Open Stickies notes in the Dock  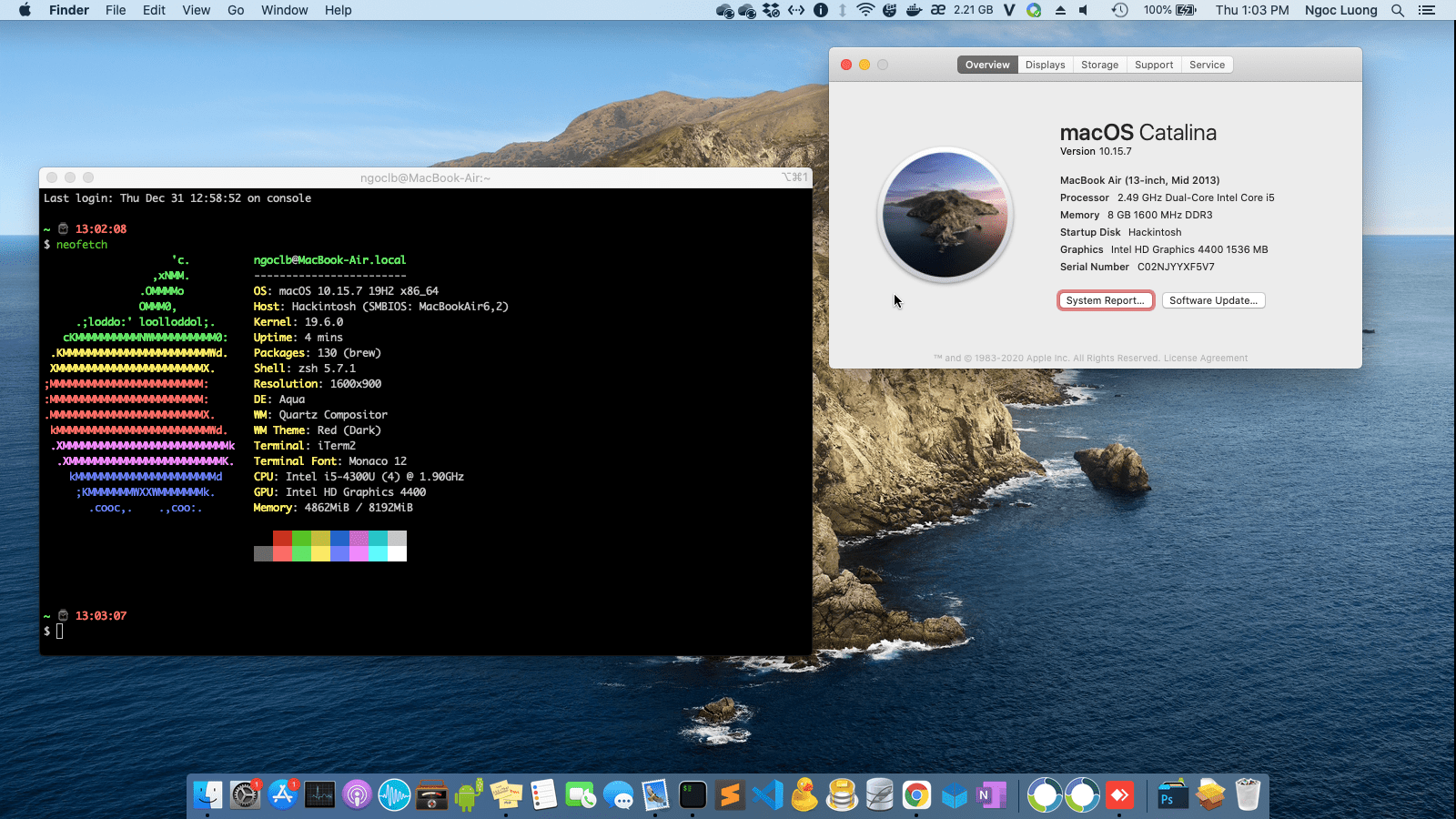click(x=506, y=795)
